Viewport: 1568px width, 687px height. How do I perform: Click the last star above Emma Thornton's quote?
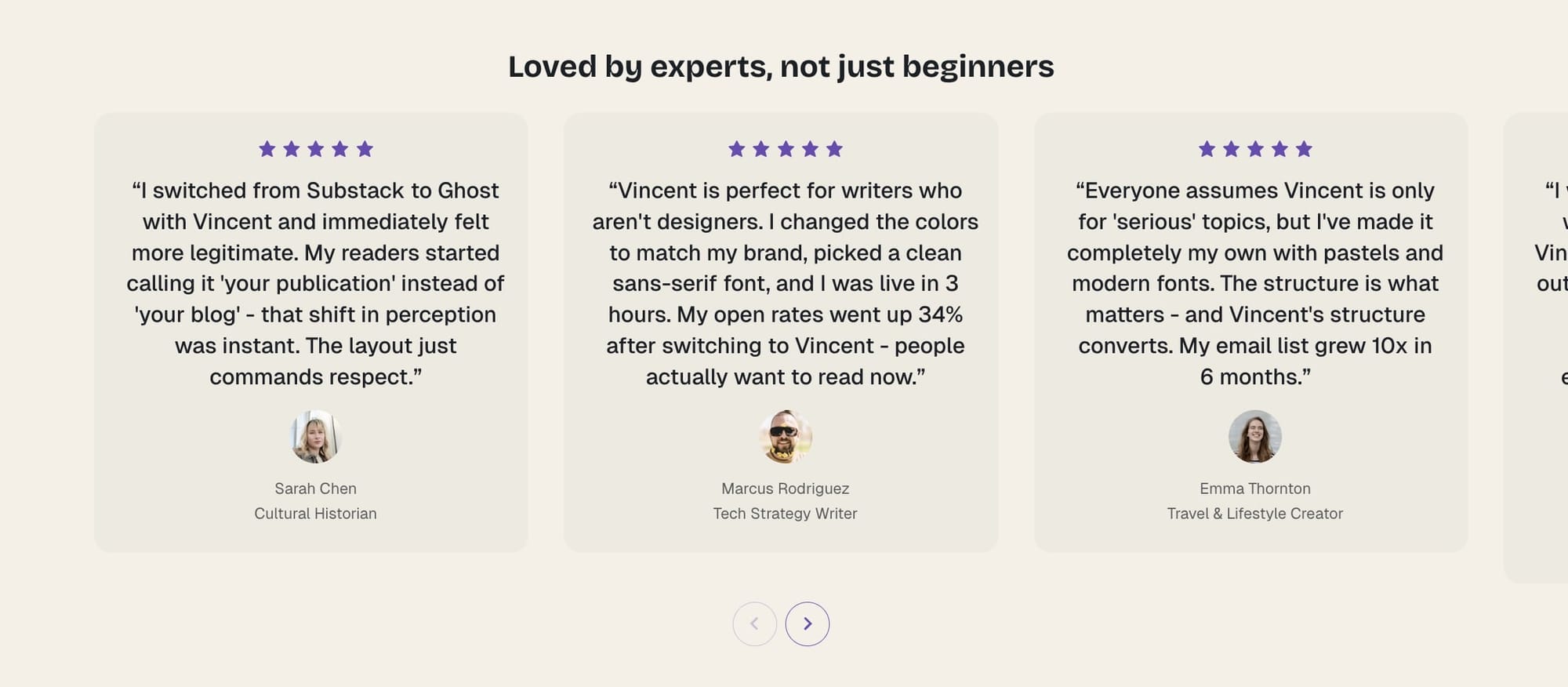(1303, 147)
